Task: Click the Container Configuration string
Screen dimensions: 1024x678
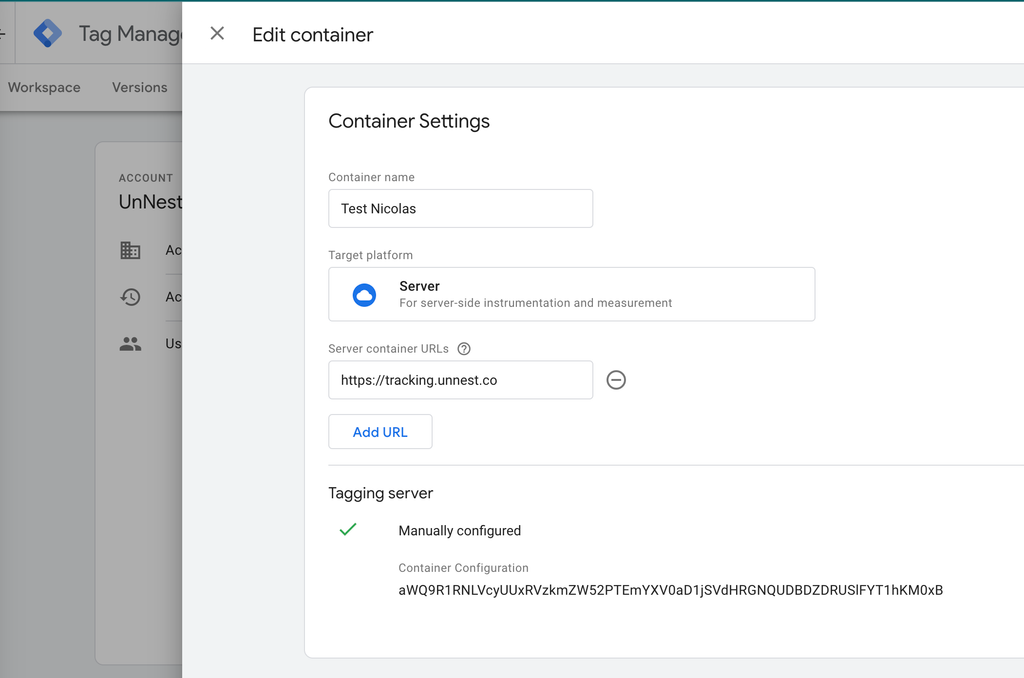Action: tap(671, 590)
